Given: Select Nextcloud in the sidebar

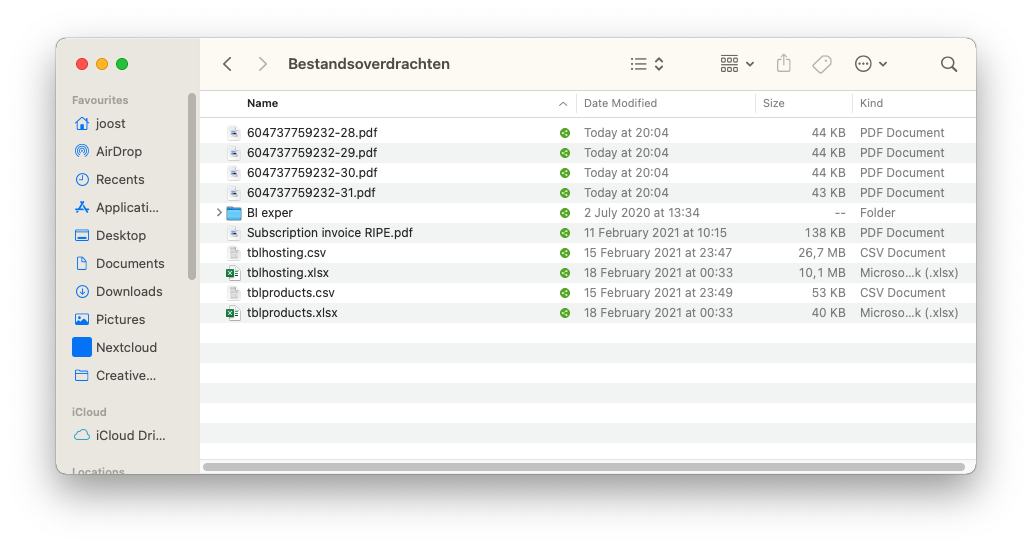Looking at the screenshot, I should [x=126, y=348].
